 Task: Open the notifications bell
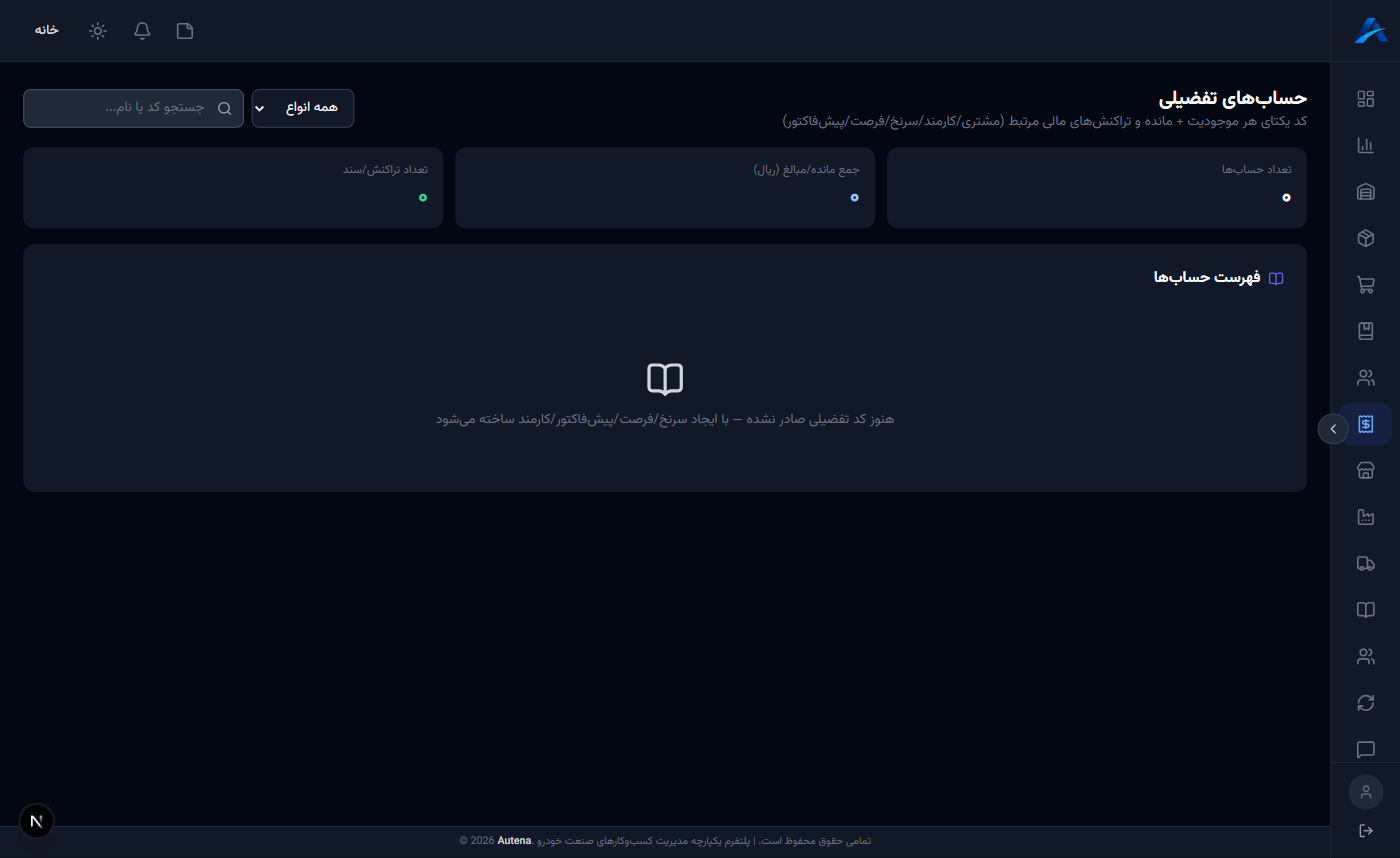[x=142, y=30]
